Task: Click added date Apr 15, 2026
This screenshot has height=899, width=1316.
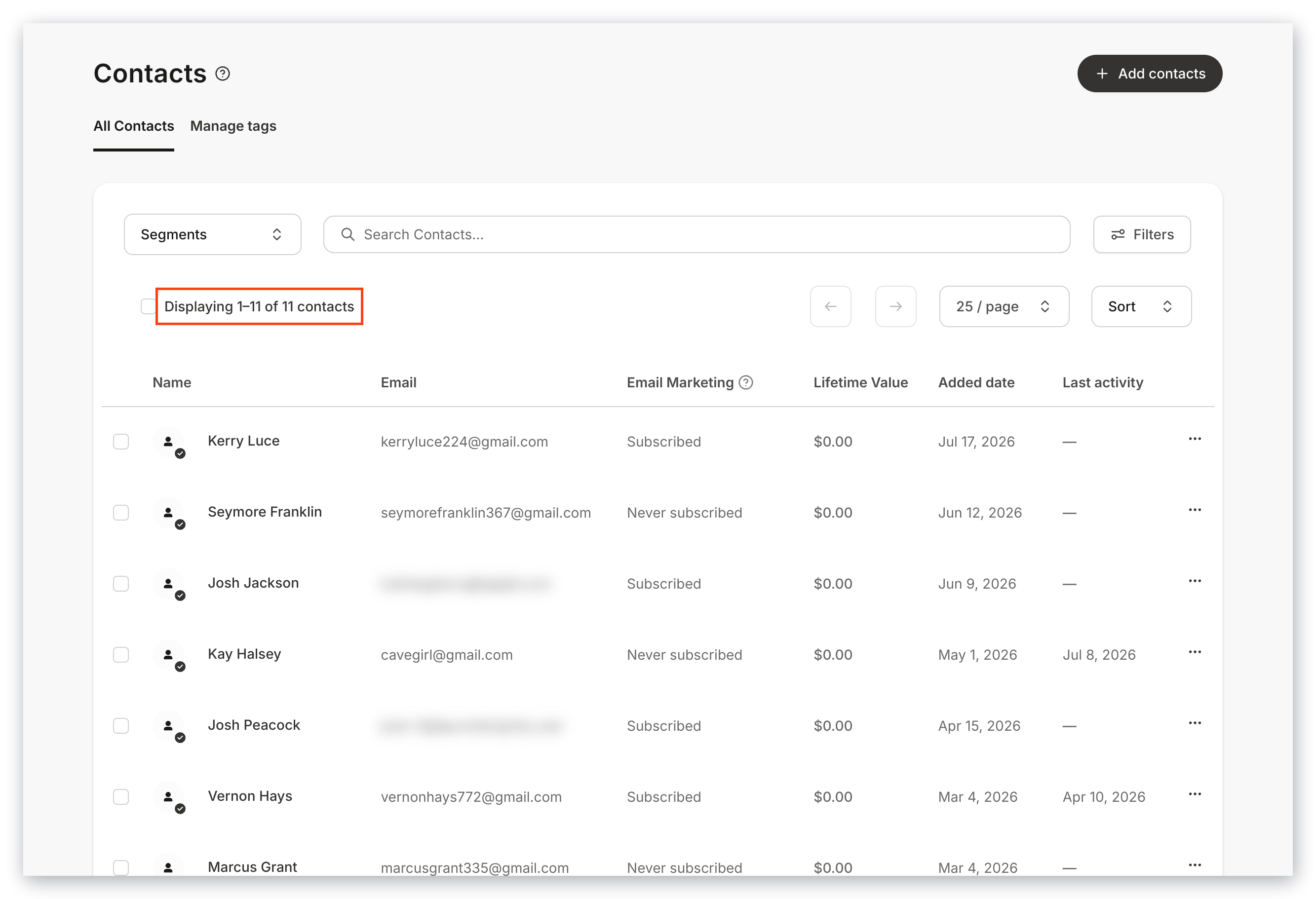Action: 979,726
